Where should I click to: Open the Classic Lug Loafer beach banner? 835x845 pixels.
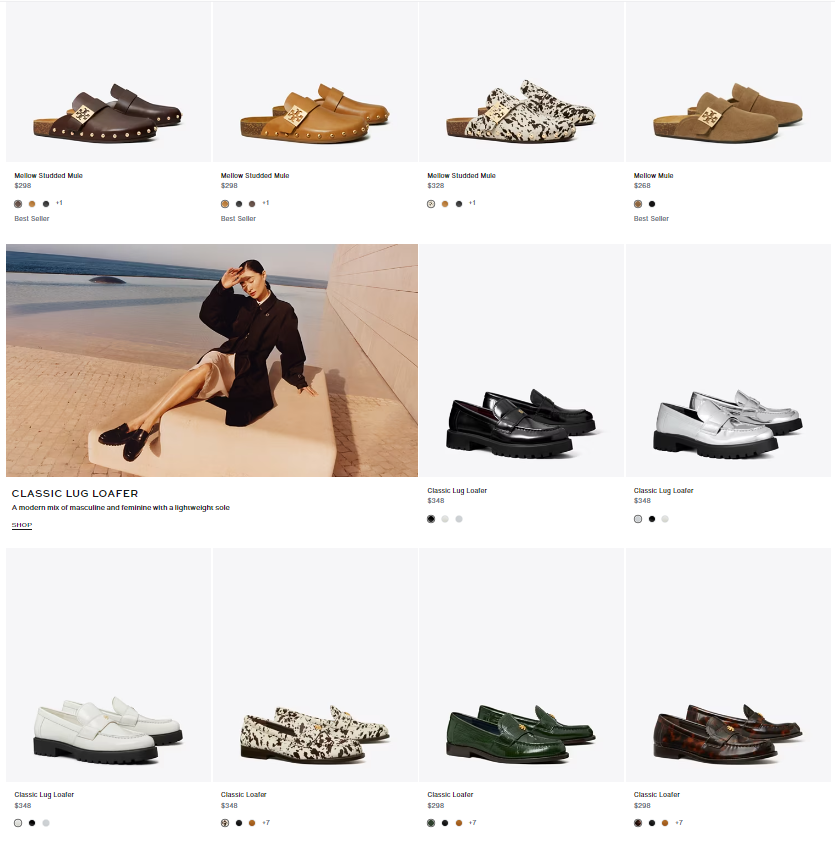click(x=212, y=361)
